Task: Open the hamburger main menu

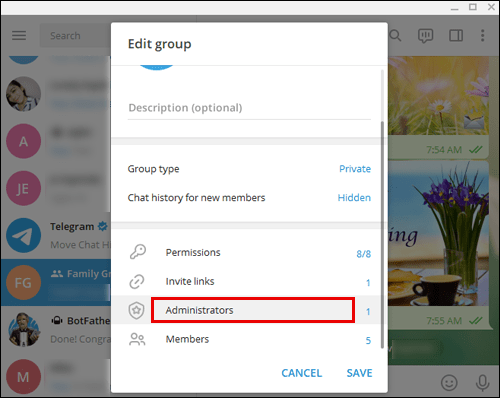Action: click(x=19, y=35)
